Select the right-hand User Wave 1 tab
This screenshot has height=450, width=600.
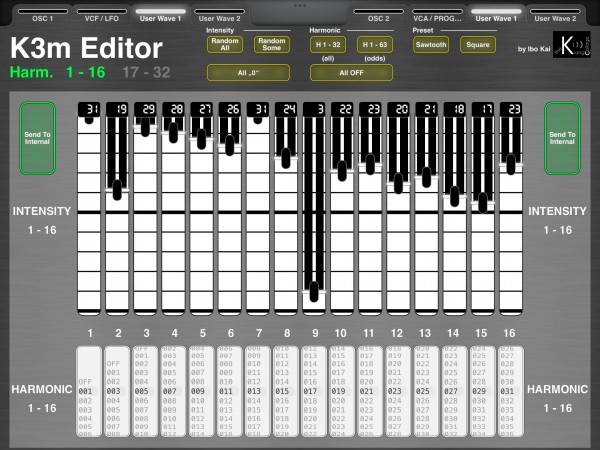pyautogui.click(x=496, y=16)
